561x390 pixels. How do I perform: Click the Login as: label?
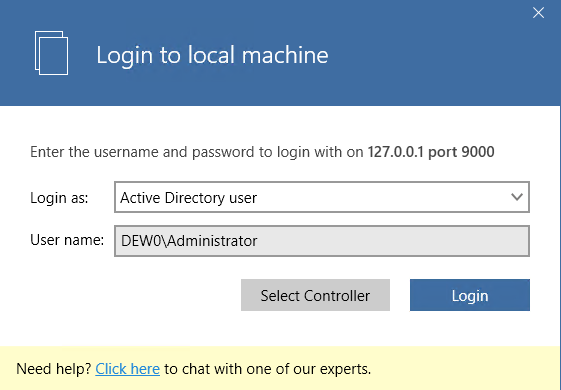click(x=59, y=198)
